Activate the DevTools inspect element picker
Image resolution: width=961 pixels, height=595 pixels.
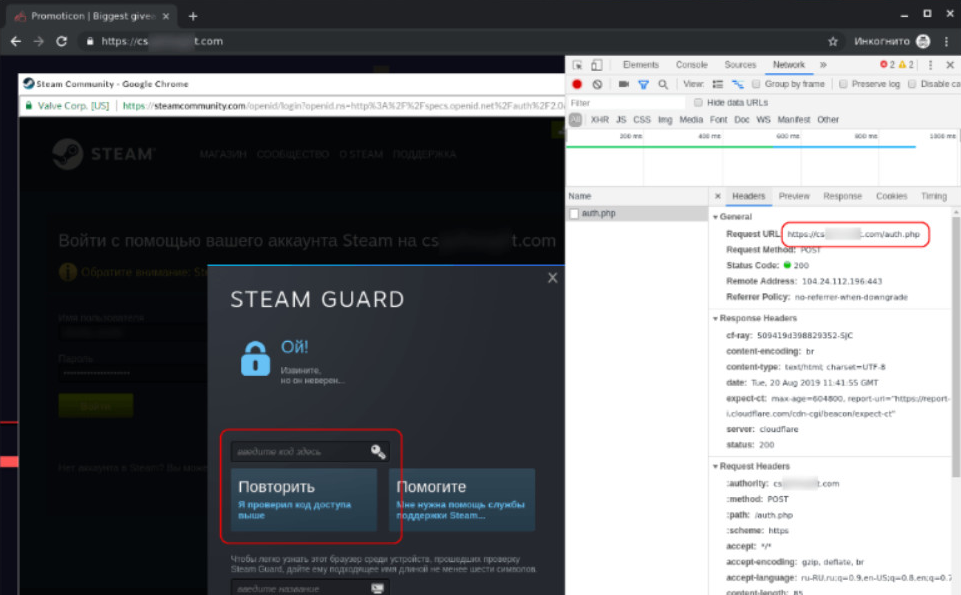point(577,65)
